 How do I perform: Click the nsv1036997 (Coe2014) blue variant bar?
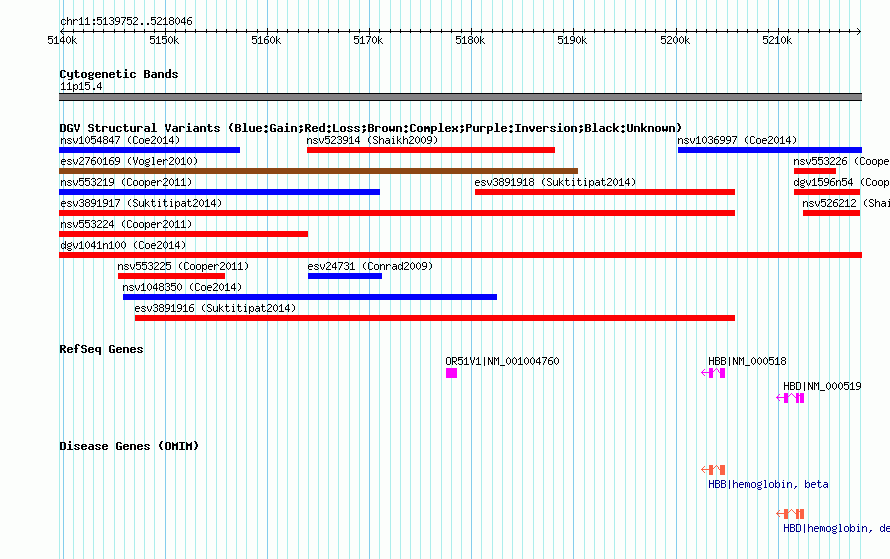(x=770, y=150)
